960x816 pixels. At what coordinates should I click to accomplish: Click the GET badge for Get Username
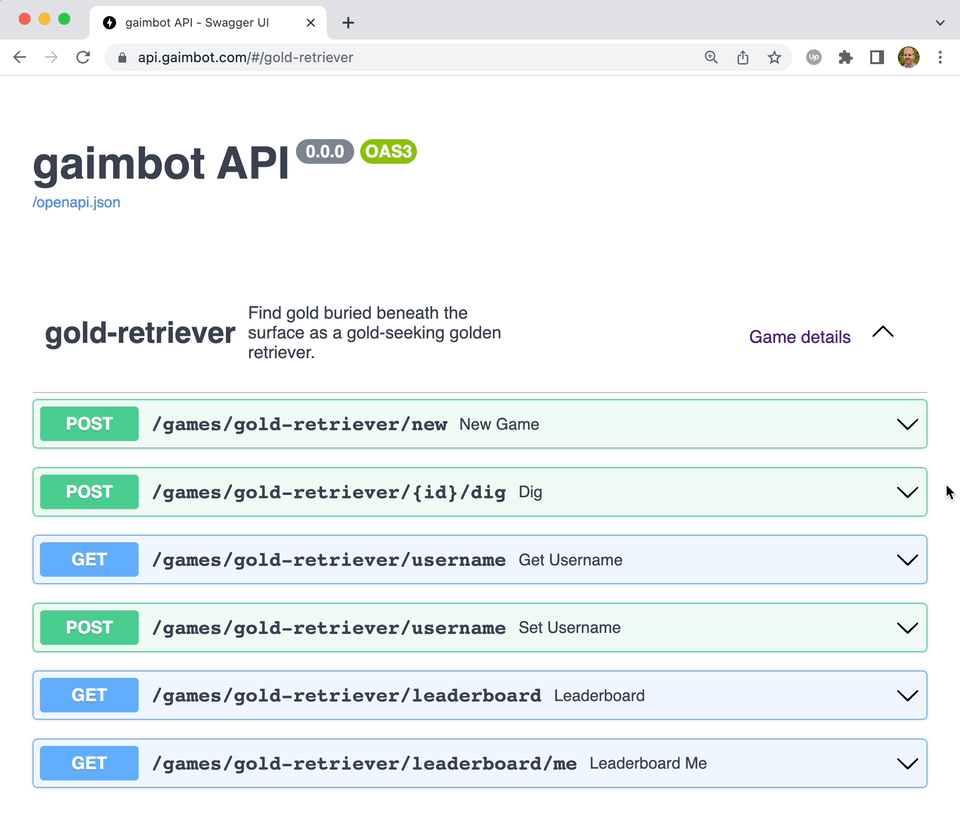pyautogui.click(x=89, y=560)
